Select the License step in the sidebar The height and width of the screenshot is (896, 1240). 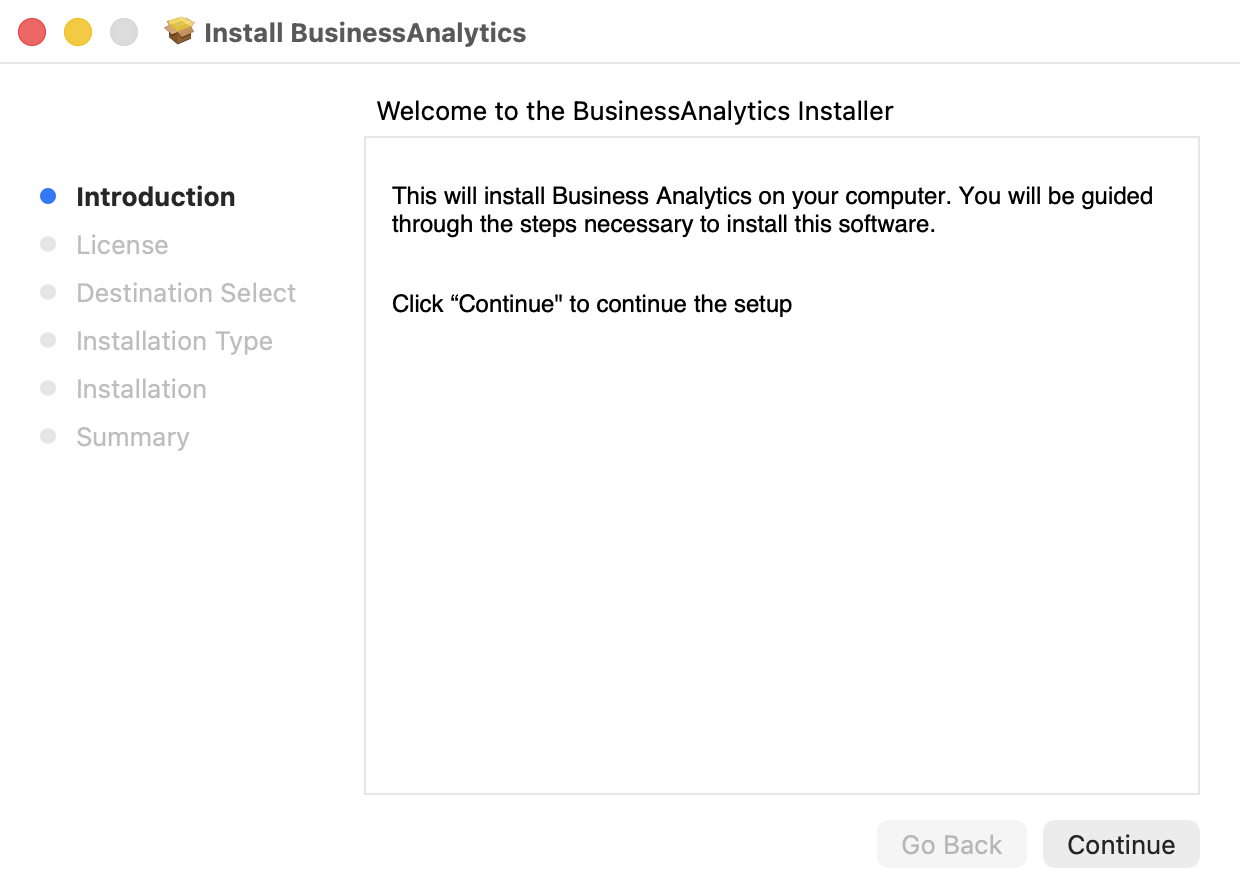click(x=122, y=245)
